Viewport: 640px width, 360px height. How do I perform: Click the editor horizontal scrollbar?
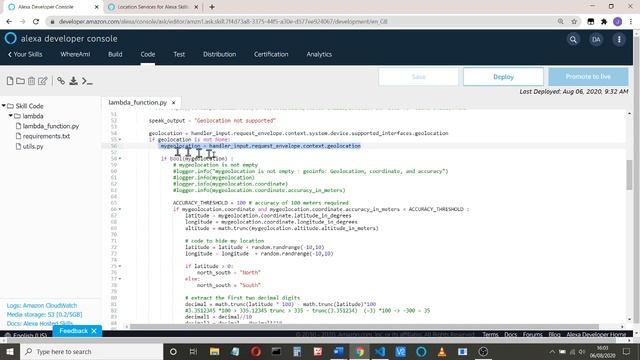(364, 327)
